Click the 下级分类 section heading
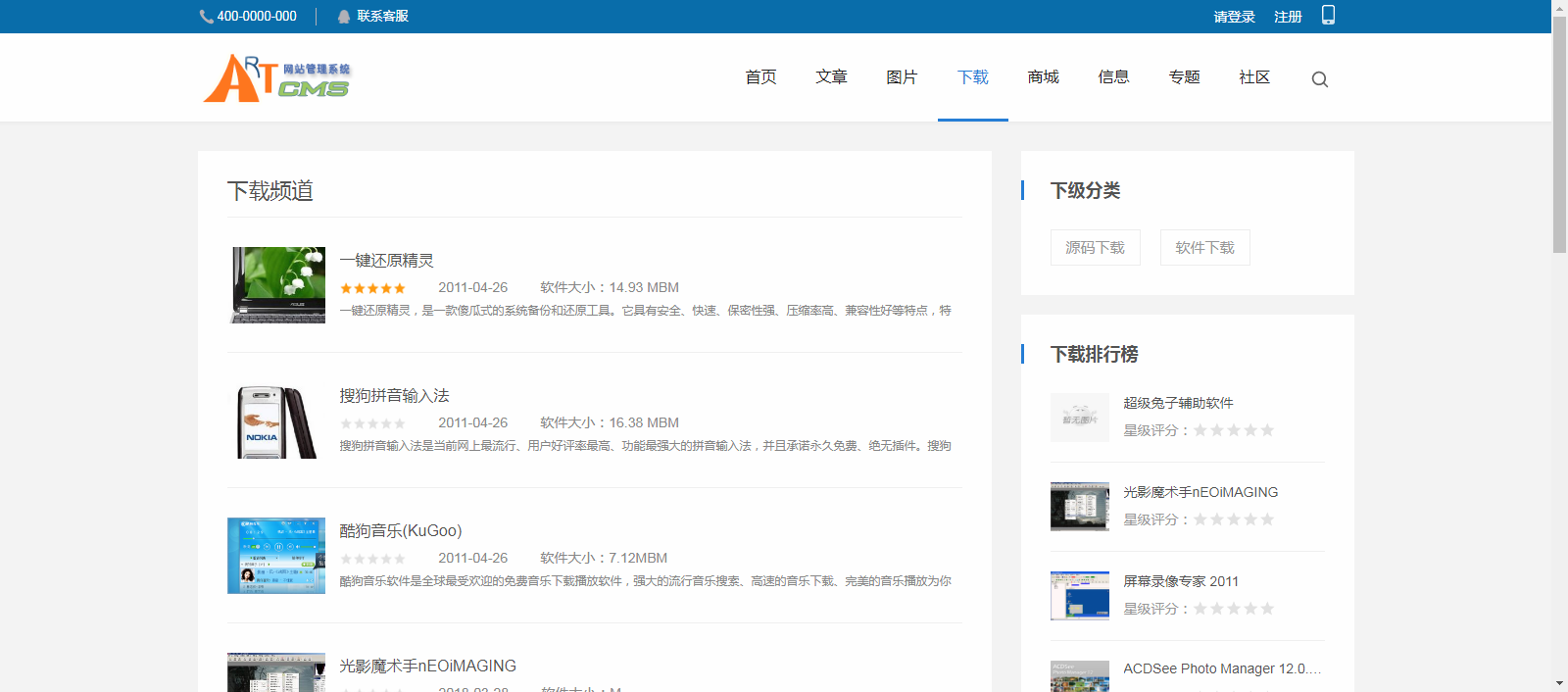 pos(1086,190)
